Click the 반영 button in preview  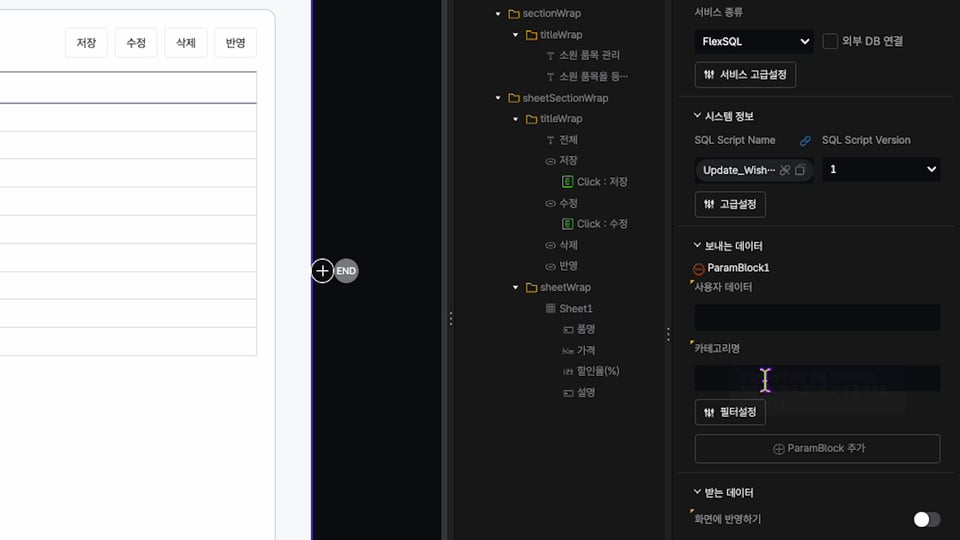pyautogui.click(x=236, y=43)
